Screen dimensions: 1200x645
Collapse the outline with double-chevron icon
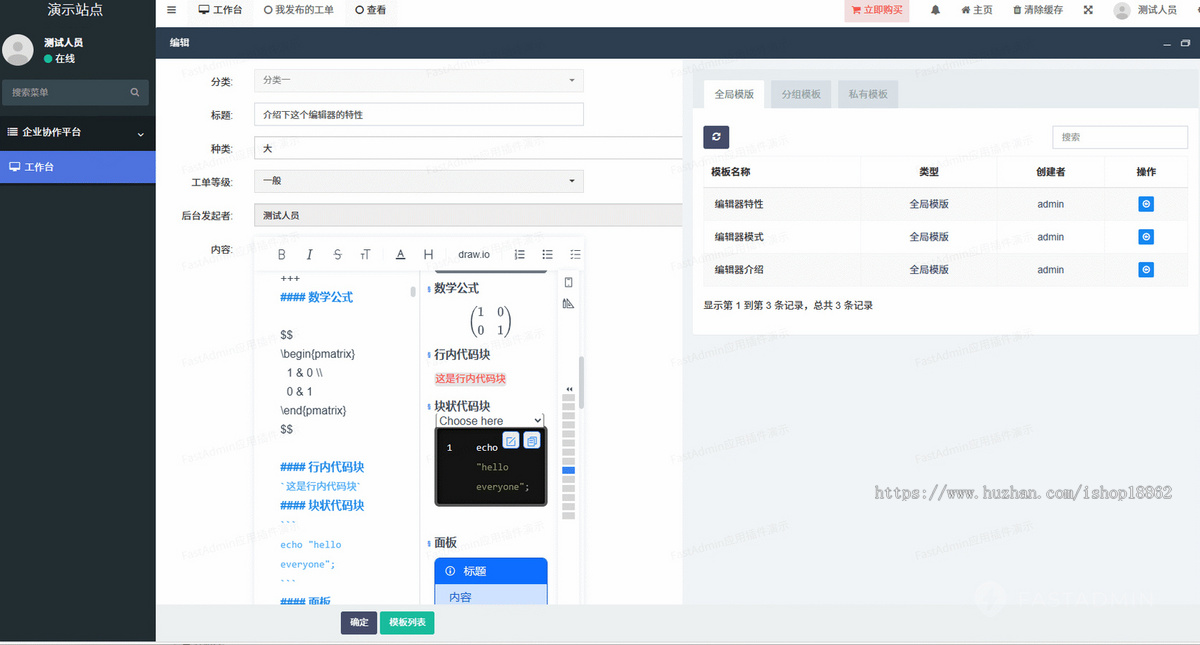(x=569, y=389)
